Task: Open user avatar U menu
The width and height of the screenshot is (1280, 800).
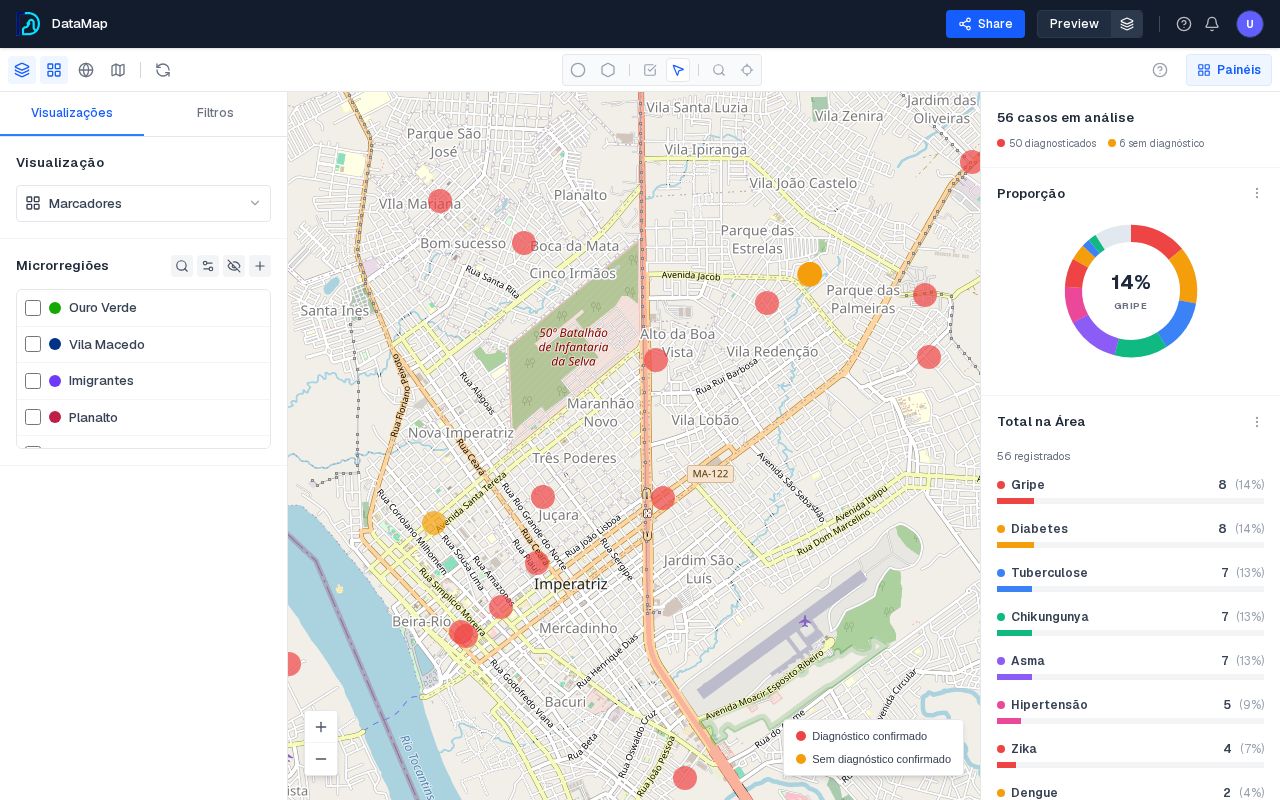Action: 1250,24
